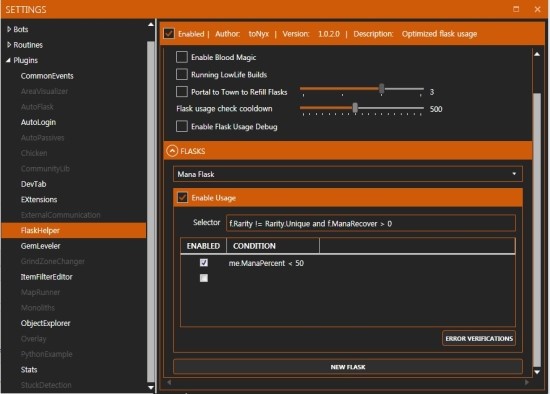This screenshot has width=550, height=394.
Task: Toggle the plugin Enabled checkbox
Action: point(169,34)
